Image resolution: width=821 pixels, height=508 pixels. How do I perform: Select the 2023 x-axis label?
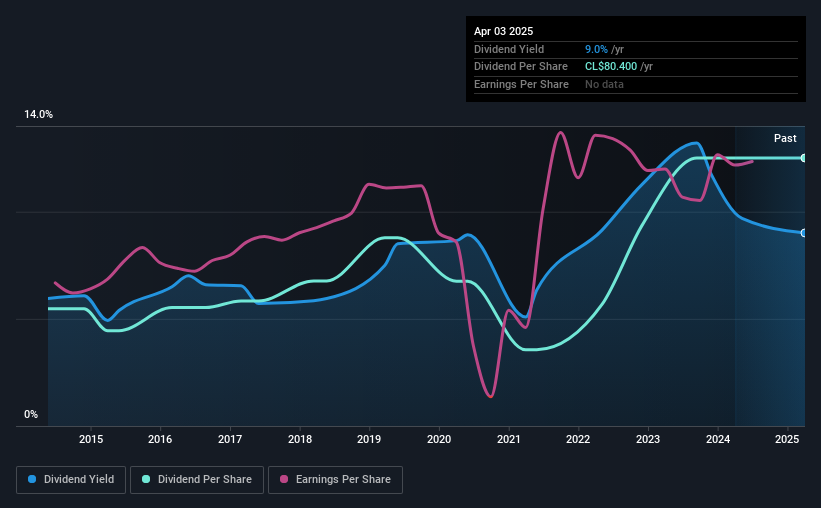coord(648,439)
